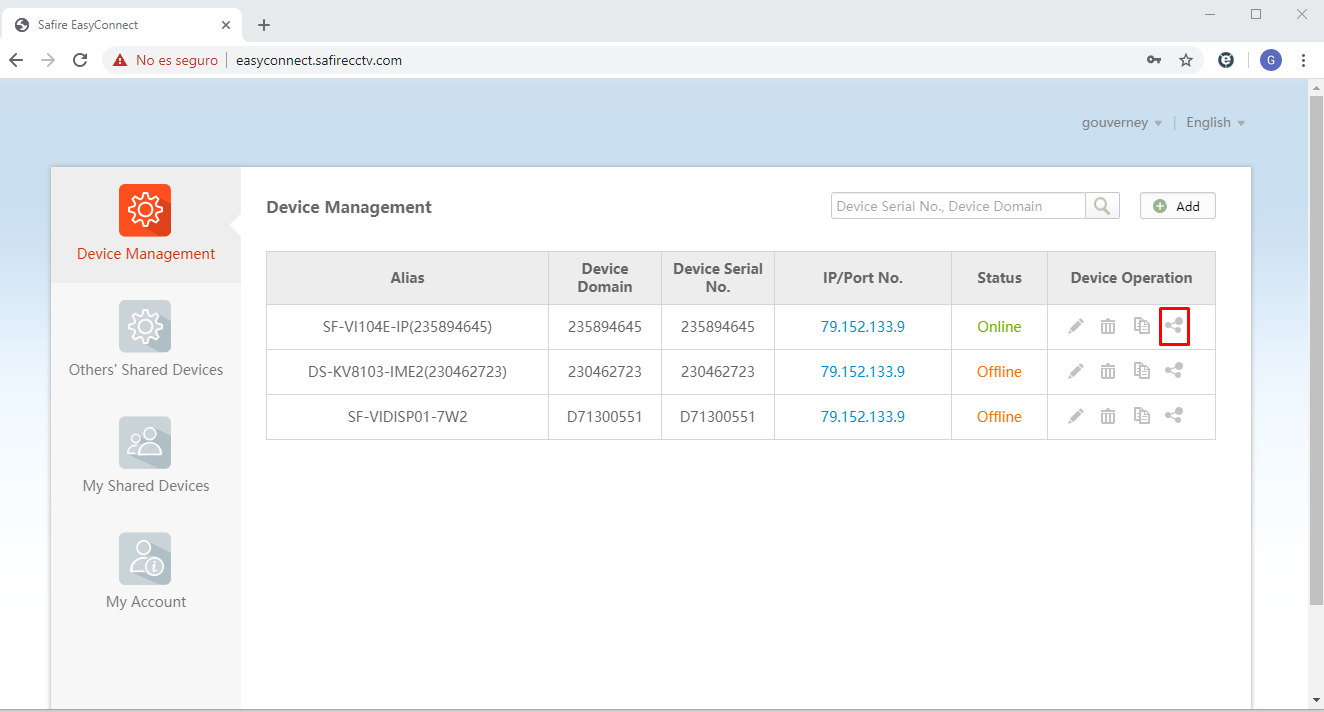Open My Shared Devices section
Viewport: 1324px width, 712px height.
click(x=145, y=442)
